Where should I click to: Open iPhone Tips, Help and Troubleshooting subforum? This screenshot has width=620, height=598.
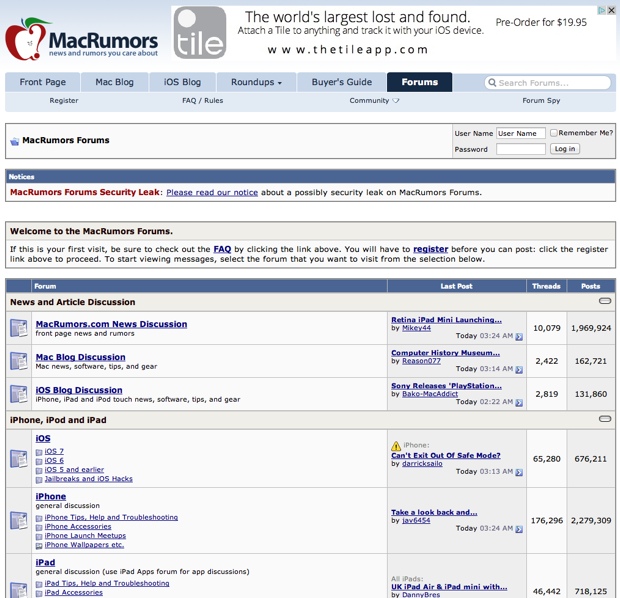111,517
